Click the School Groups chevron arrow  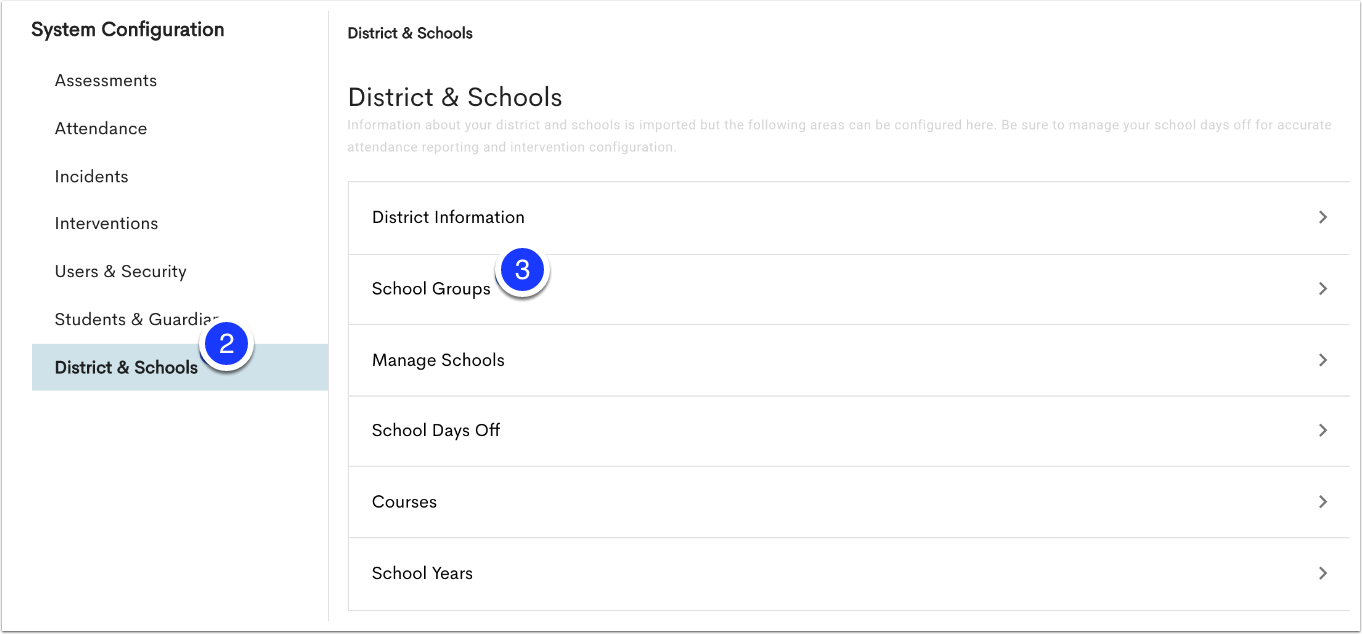(x=1322, y=289)
